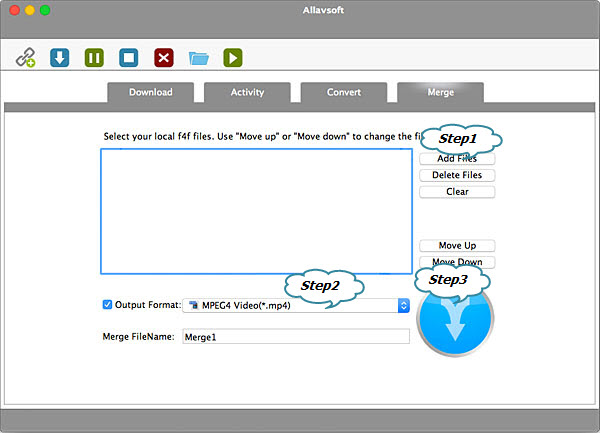Go to the Convert tab
Image resolution: width=600 pixels, height=433 pixels.
point(344,92)
